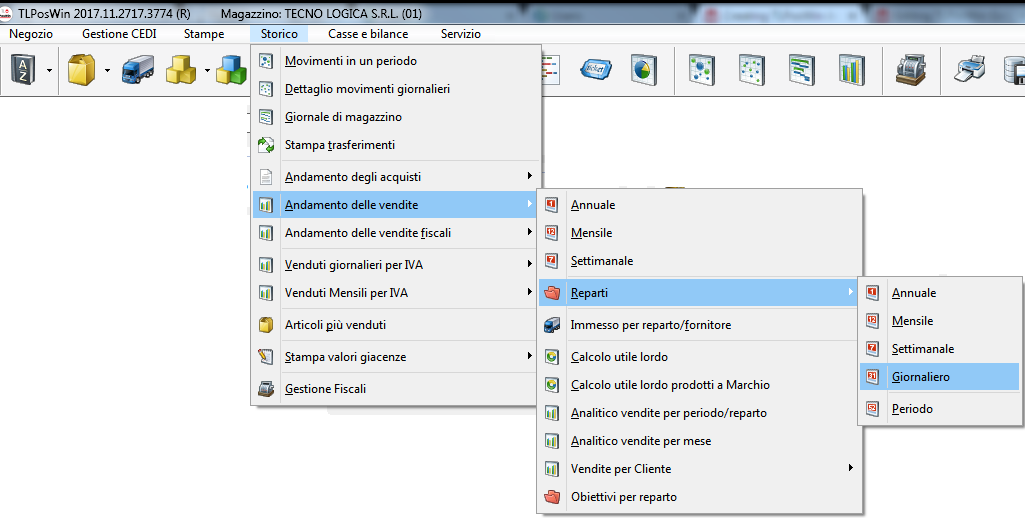
Task: Open the Casse e bilance menu
Action: [x=368, y=34]
